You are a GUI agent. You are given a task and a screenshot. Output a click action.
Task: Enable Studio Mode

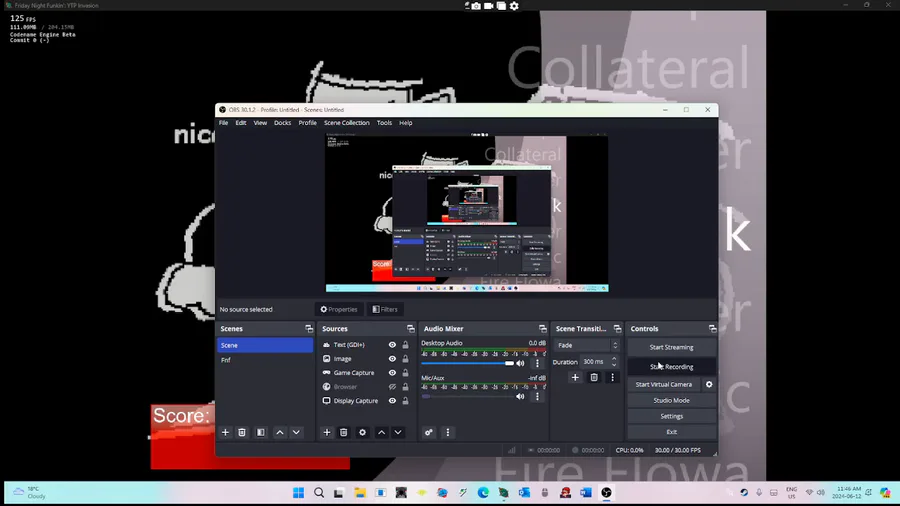click(x=672, y=400)
